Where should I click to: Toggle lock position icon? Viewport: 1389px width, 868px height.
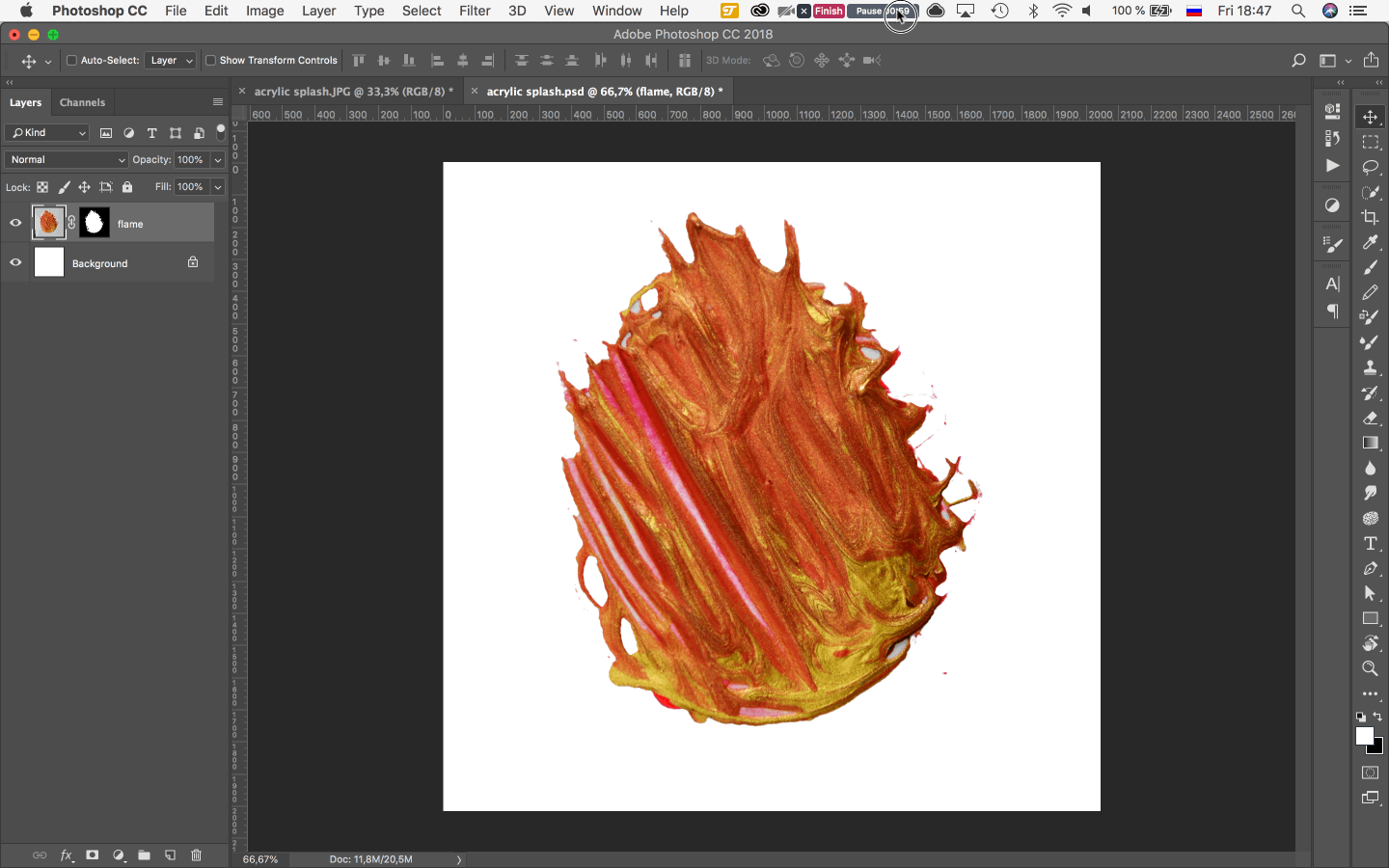point(85,187)
